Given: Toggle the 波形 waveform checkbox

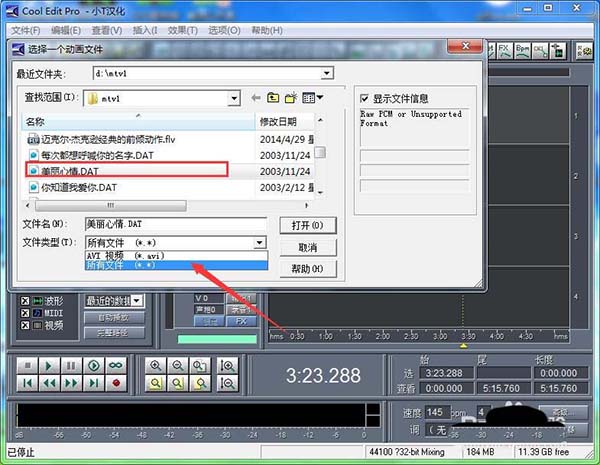Looking at the screenshot, I should pyautogui.click(x=25, y=301).
